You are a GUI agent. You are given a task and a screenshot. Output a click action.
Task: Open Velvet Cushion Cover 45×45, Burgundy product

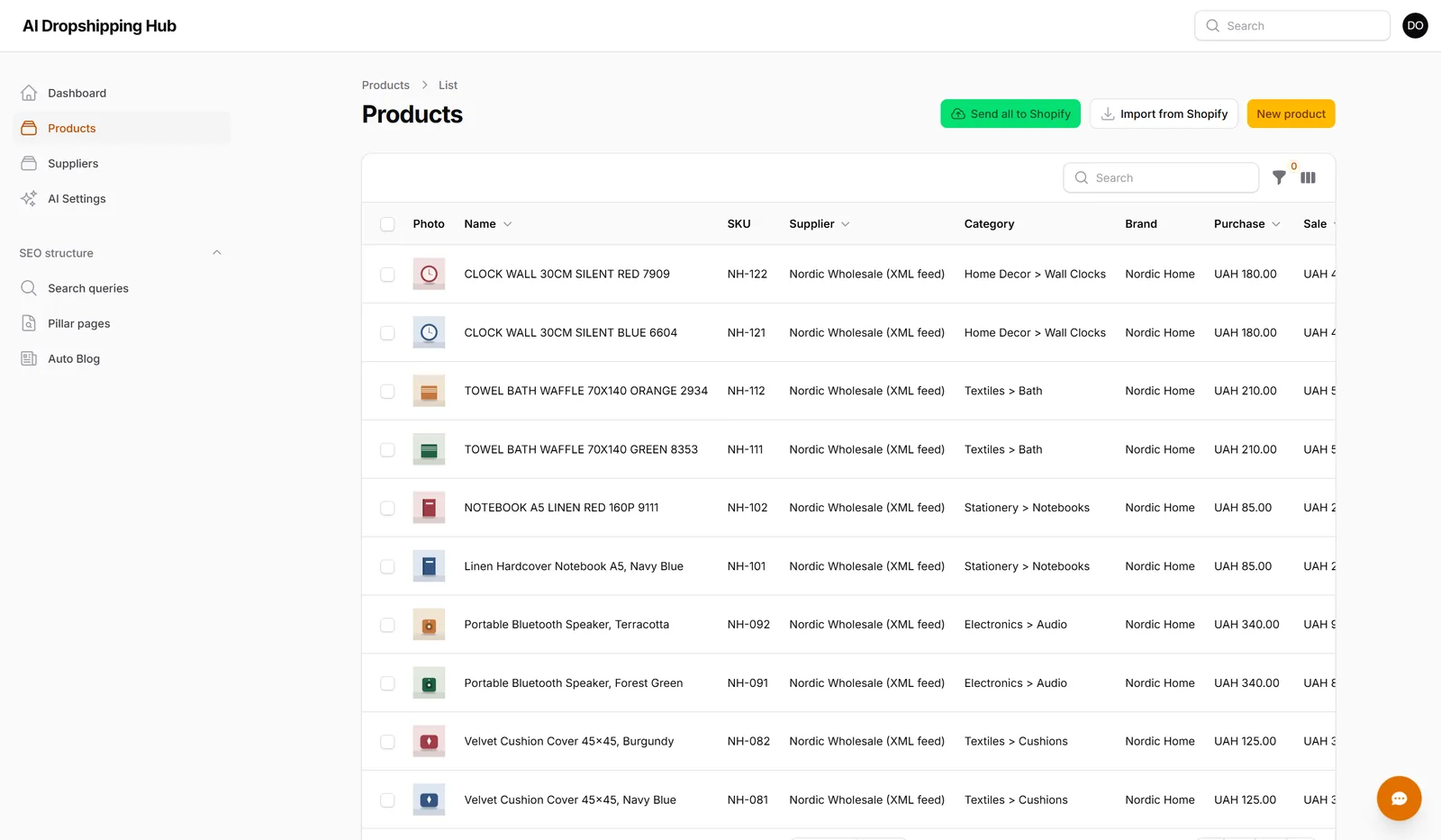click(568, 741)
